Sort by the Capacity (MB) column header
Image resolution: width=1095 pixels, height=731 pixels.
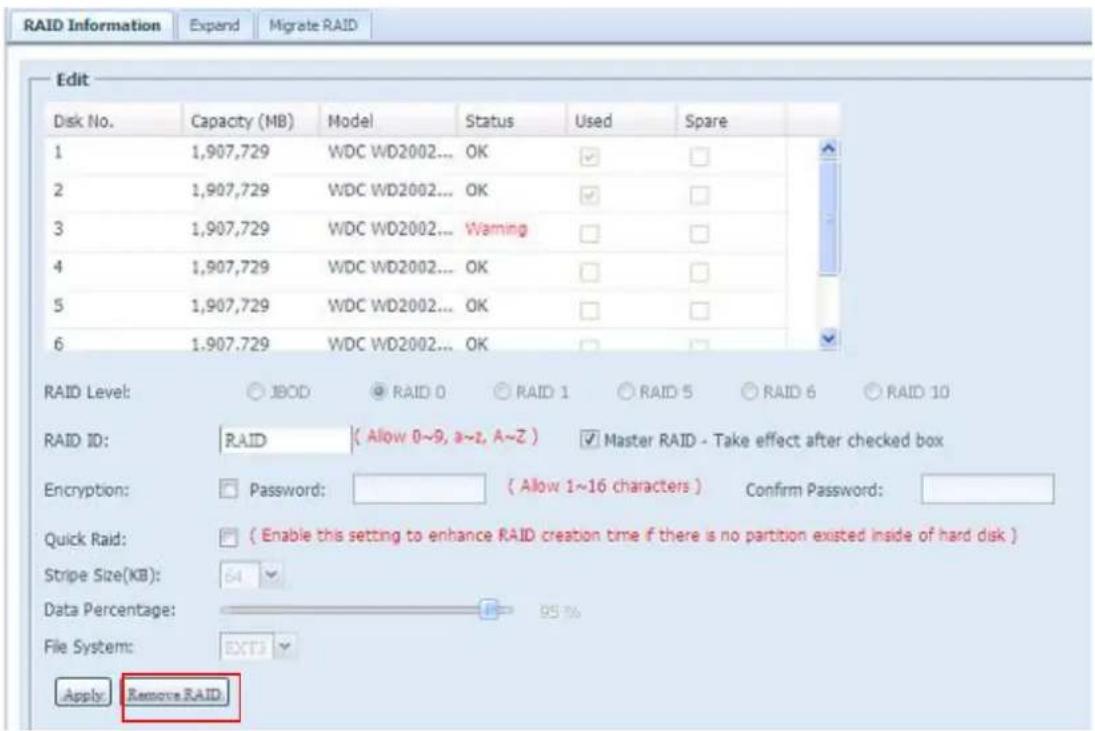pos(231,123)
